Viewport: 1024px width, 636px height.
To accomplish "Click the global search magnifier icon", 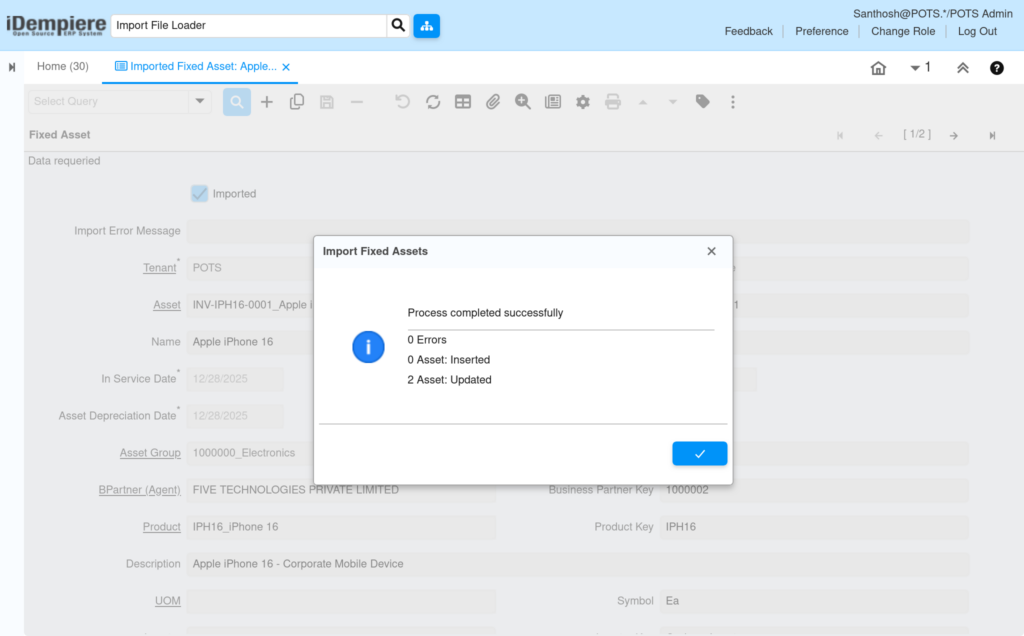I will [x=398, y=25].
